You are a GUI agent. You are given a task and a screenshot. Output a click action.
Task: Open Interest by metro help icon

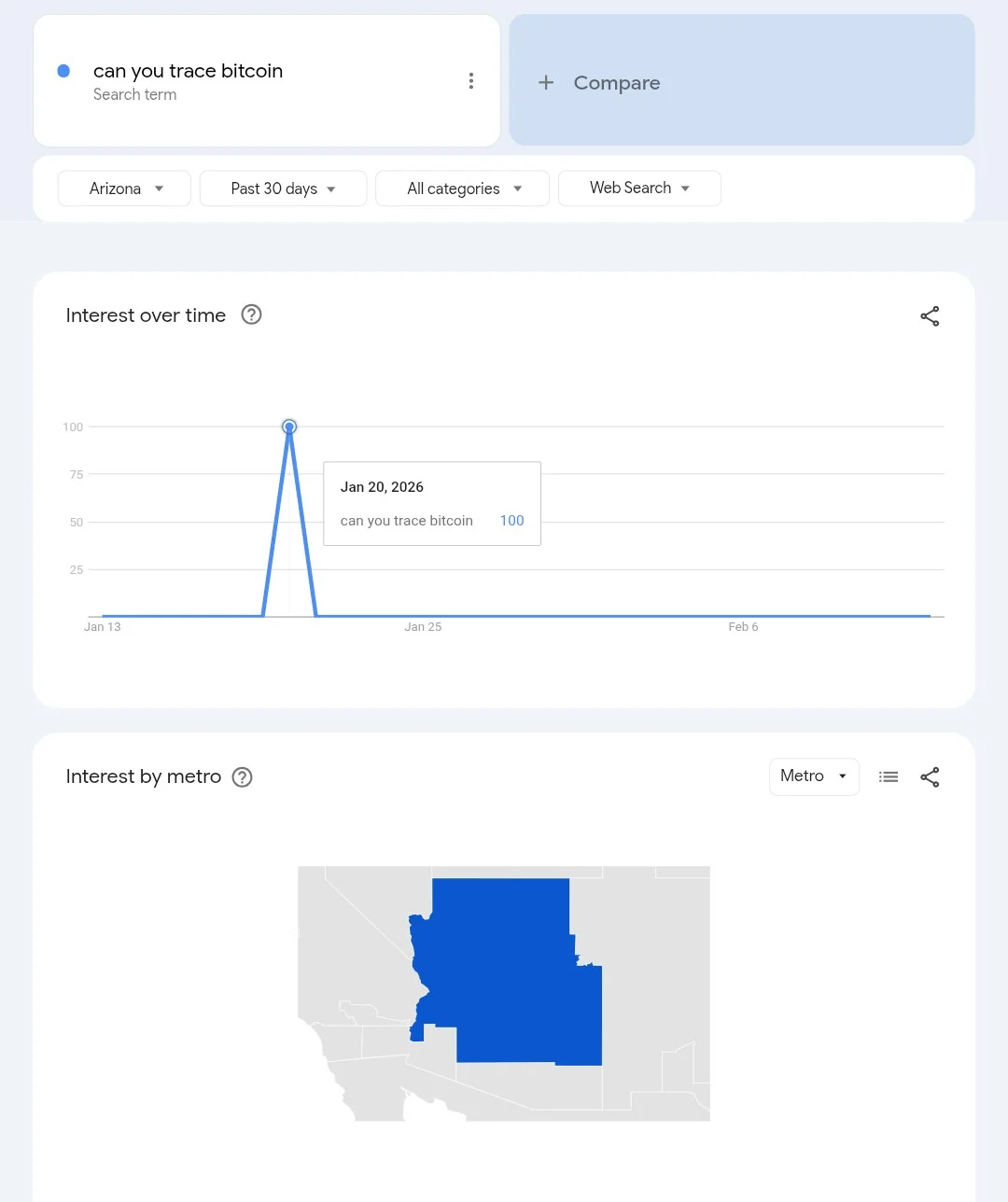click(243, 777)
